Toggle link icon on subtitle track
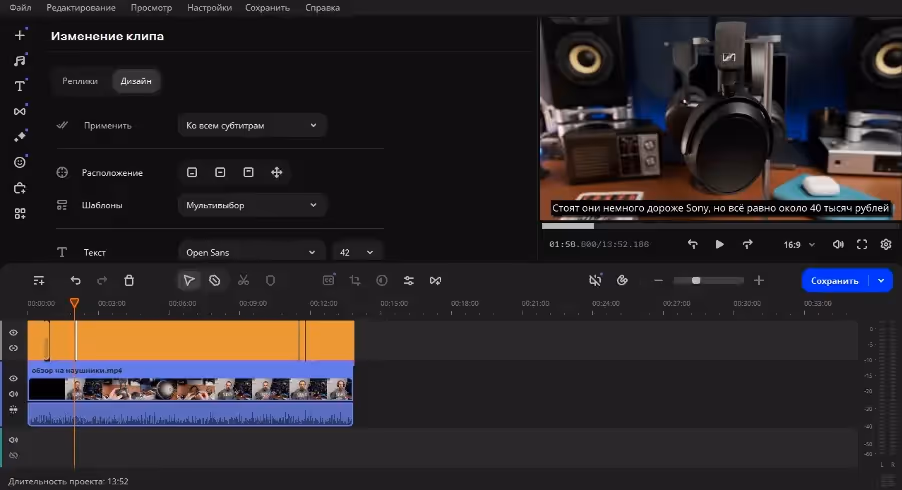The image size is (902, 490). [13, 348]
